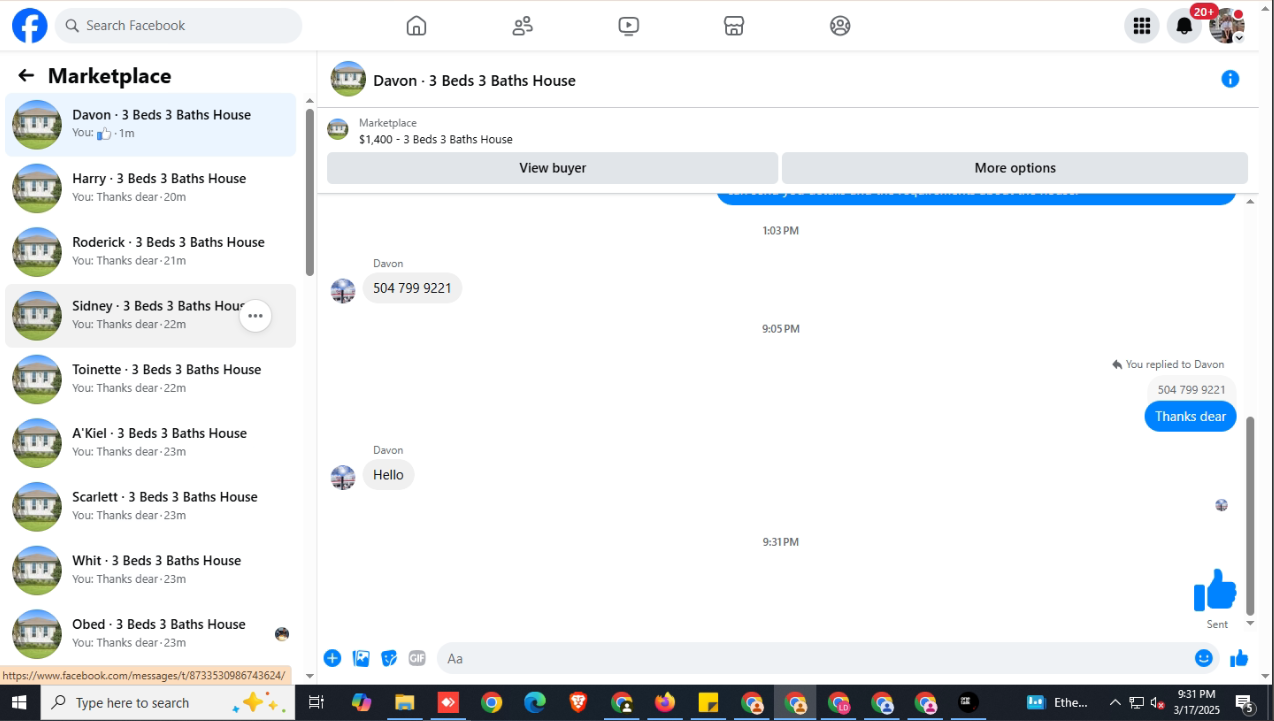Click the Hello message from Davon
1274x721 pixels.
coord(388,475)
